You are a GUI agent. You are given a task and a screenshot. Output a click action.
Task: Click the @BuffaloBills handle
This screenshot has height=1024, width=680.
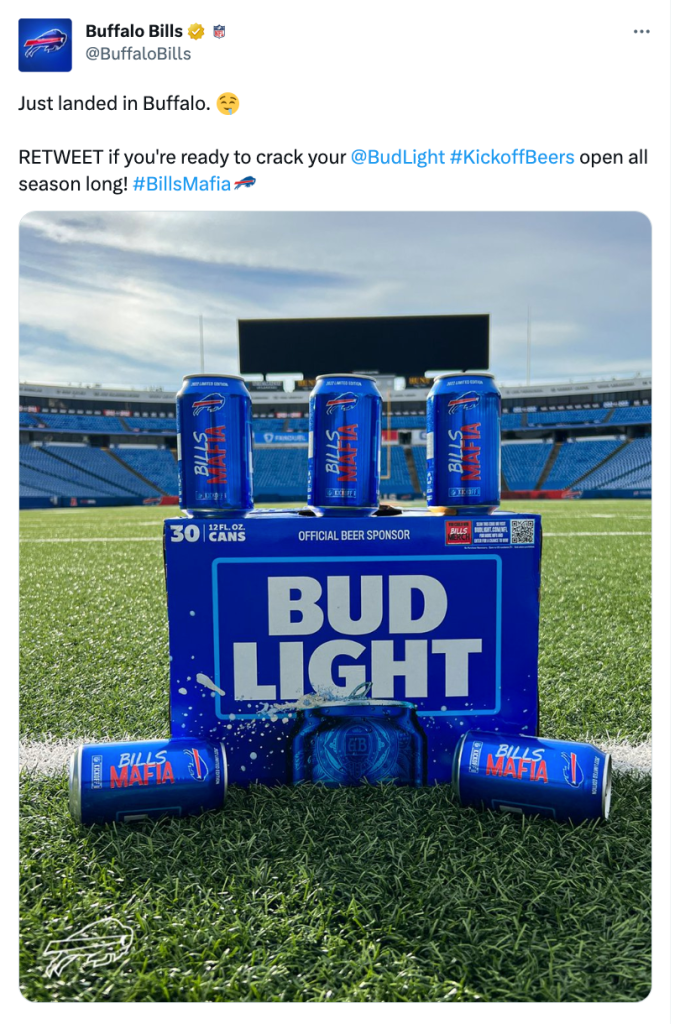[138, 54]
